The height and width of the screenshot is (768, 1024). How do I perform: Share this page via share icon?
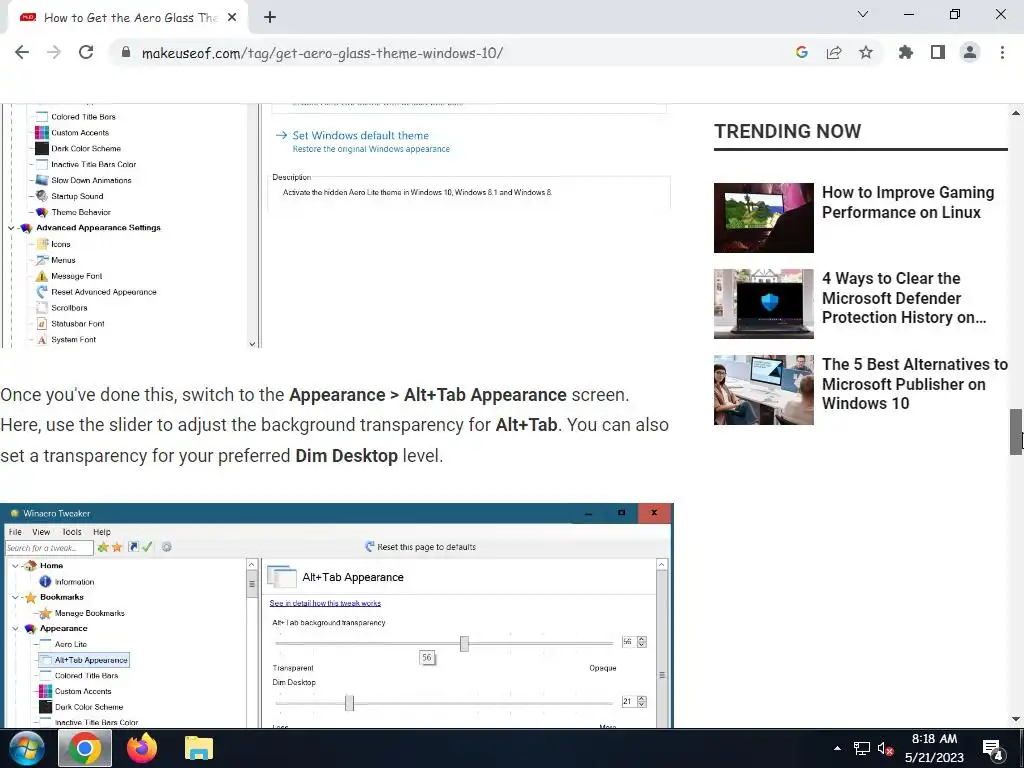click(x=833, y=52)
